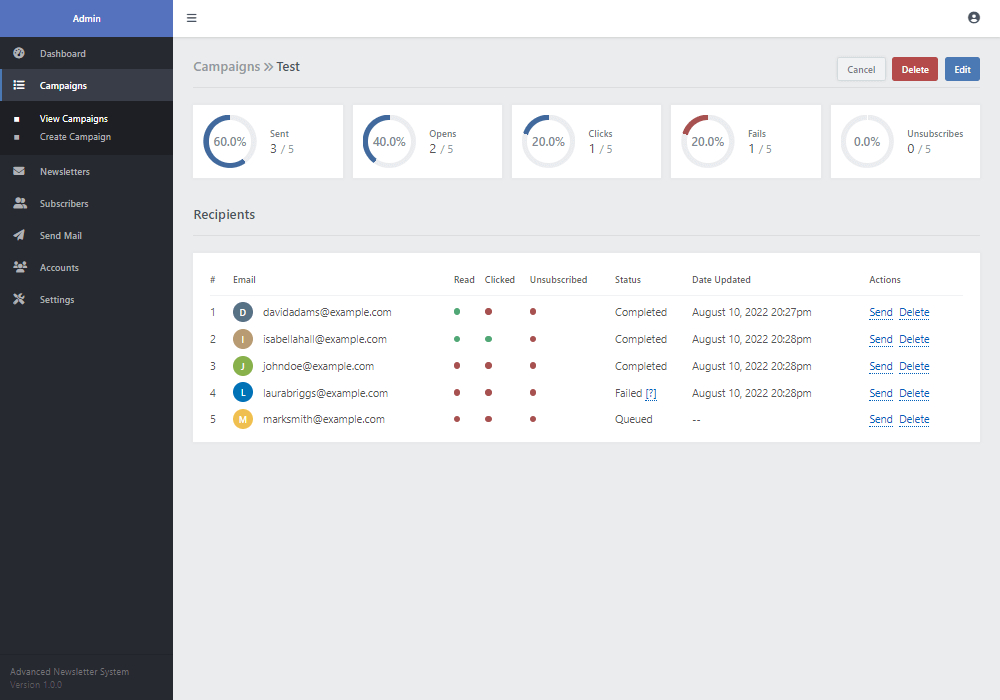Click the Send Mail paper plane icon
Screen dimensions: 1000x700
(19, 235)
